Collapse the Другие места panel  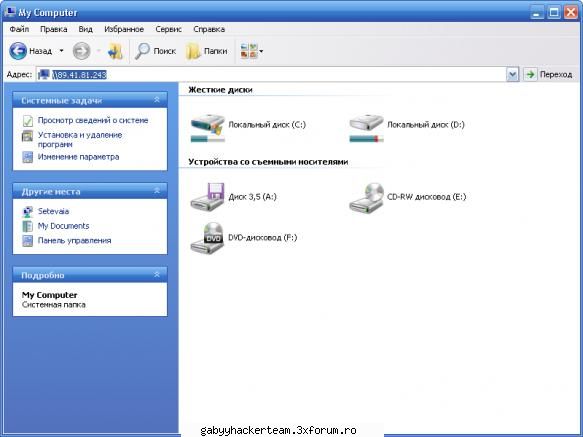157,191
